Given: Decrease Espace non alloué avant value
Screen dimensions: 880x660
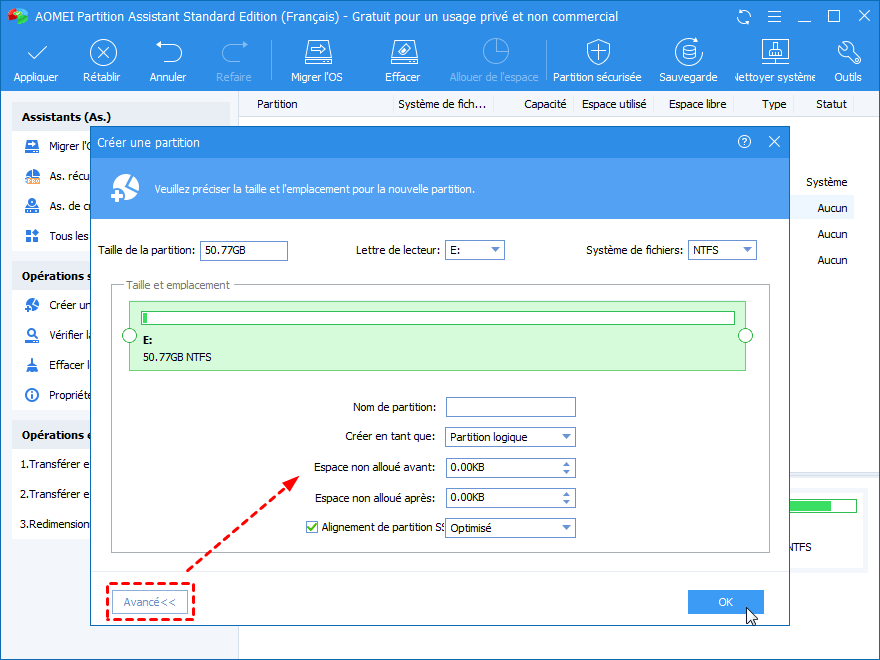Looking at the screenshot, I should pos(566,472).
